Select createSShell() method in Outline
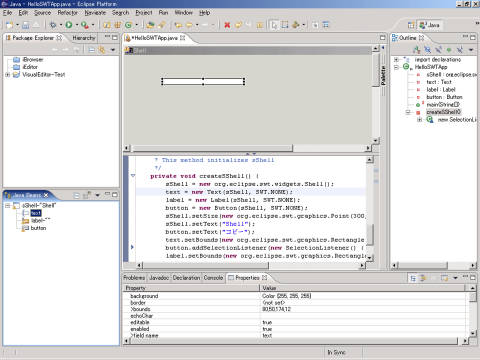 pos(443,112)
